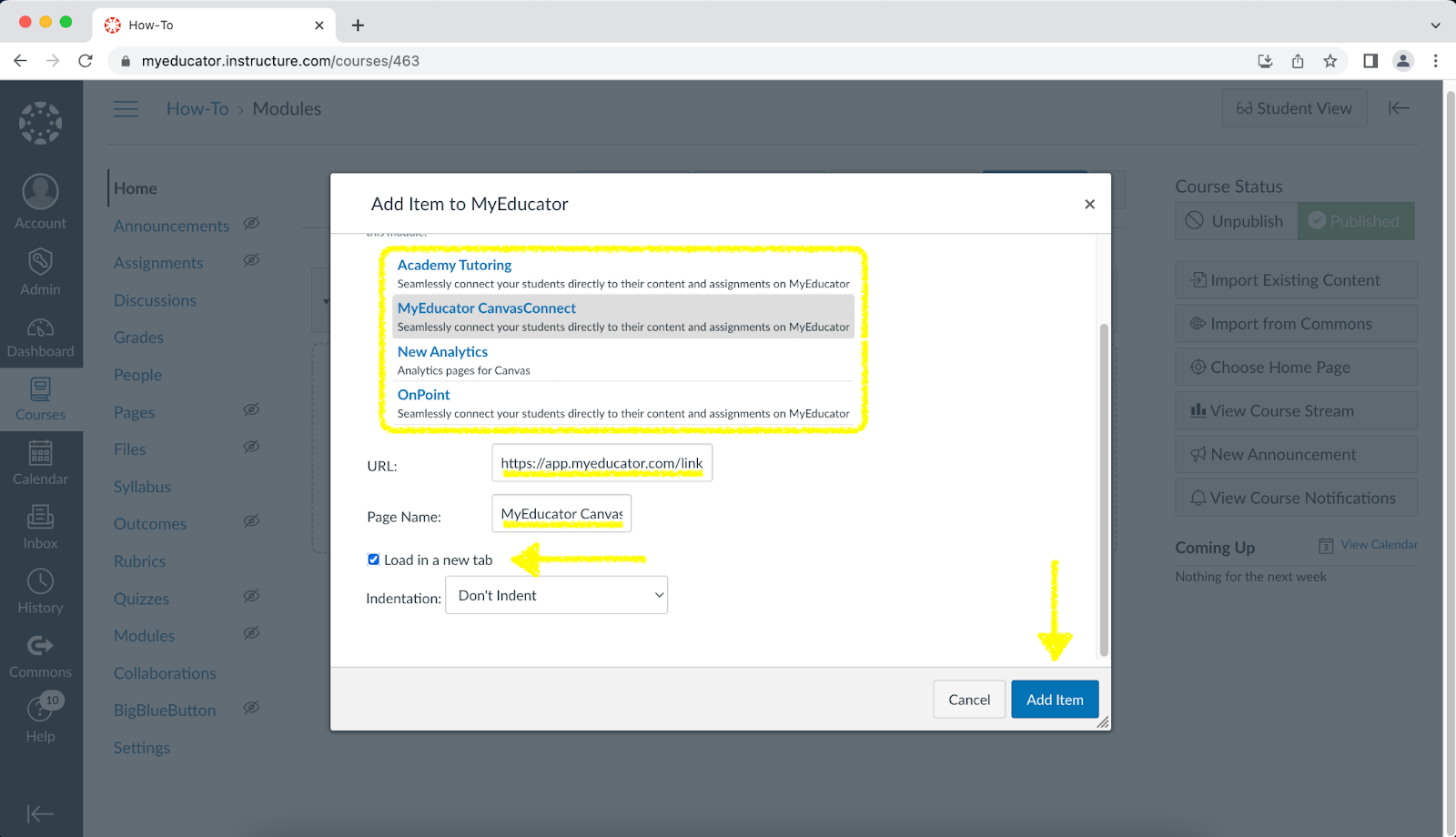Click Student View button
Image resolution: width=1456 pixels, height=837 pixels.
point(1294,108)
